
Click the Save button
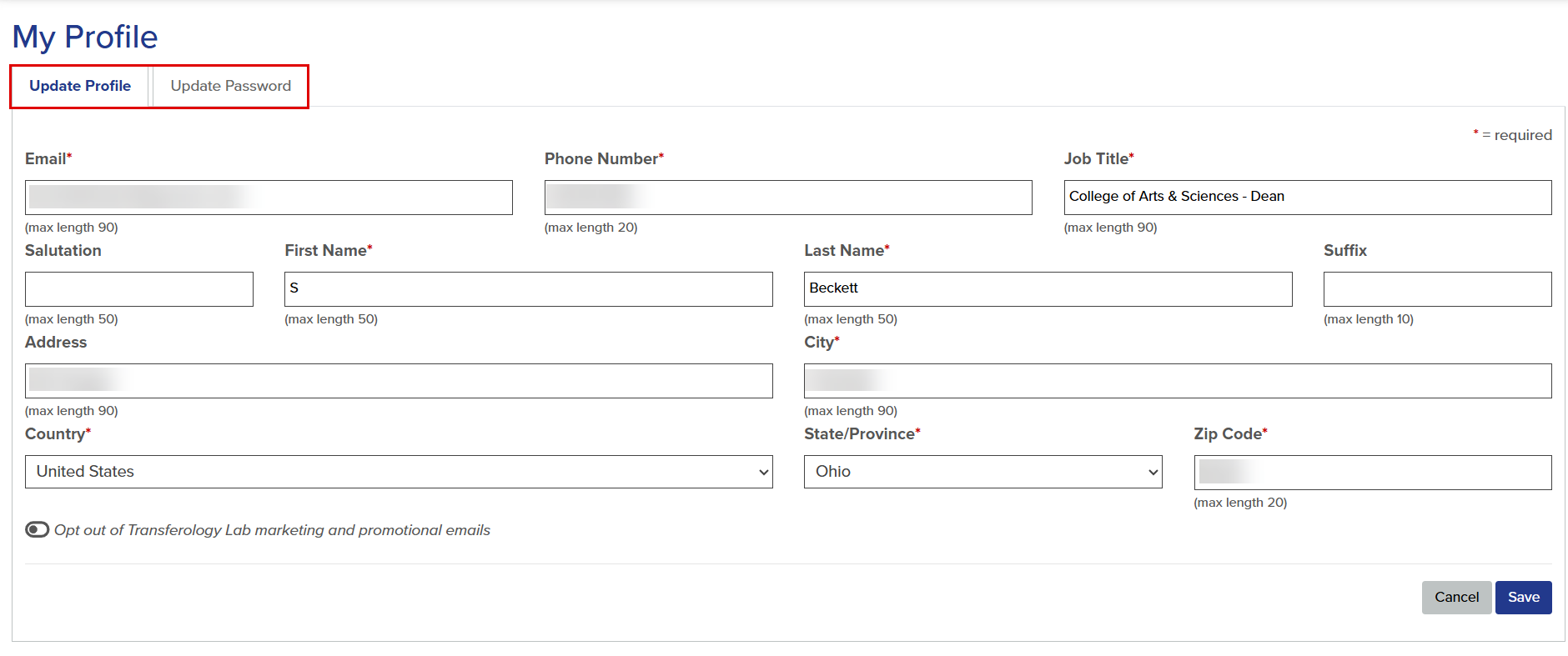[x=1524, y=597]
